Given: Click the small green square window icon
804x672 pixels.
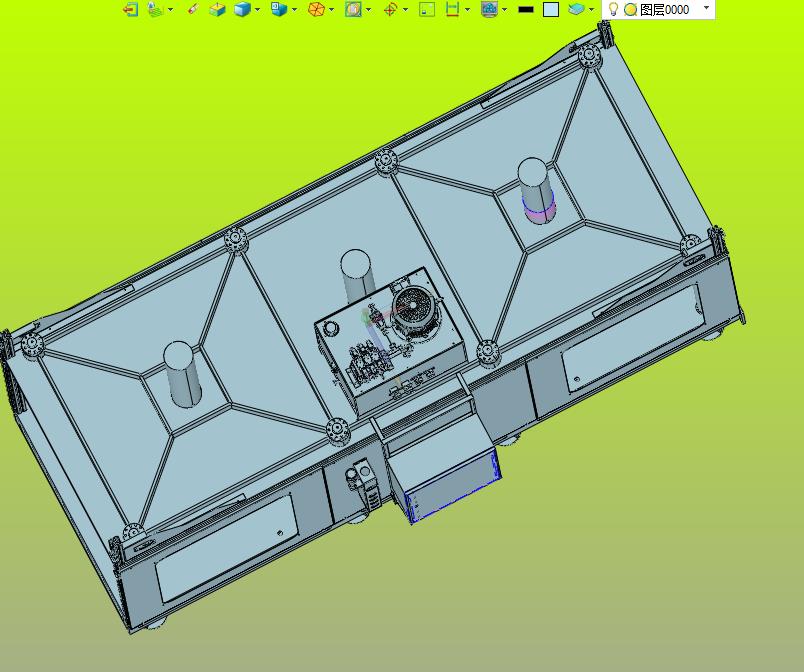Looking at the screenshot, I should tap(427, 9).
